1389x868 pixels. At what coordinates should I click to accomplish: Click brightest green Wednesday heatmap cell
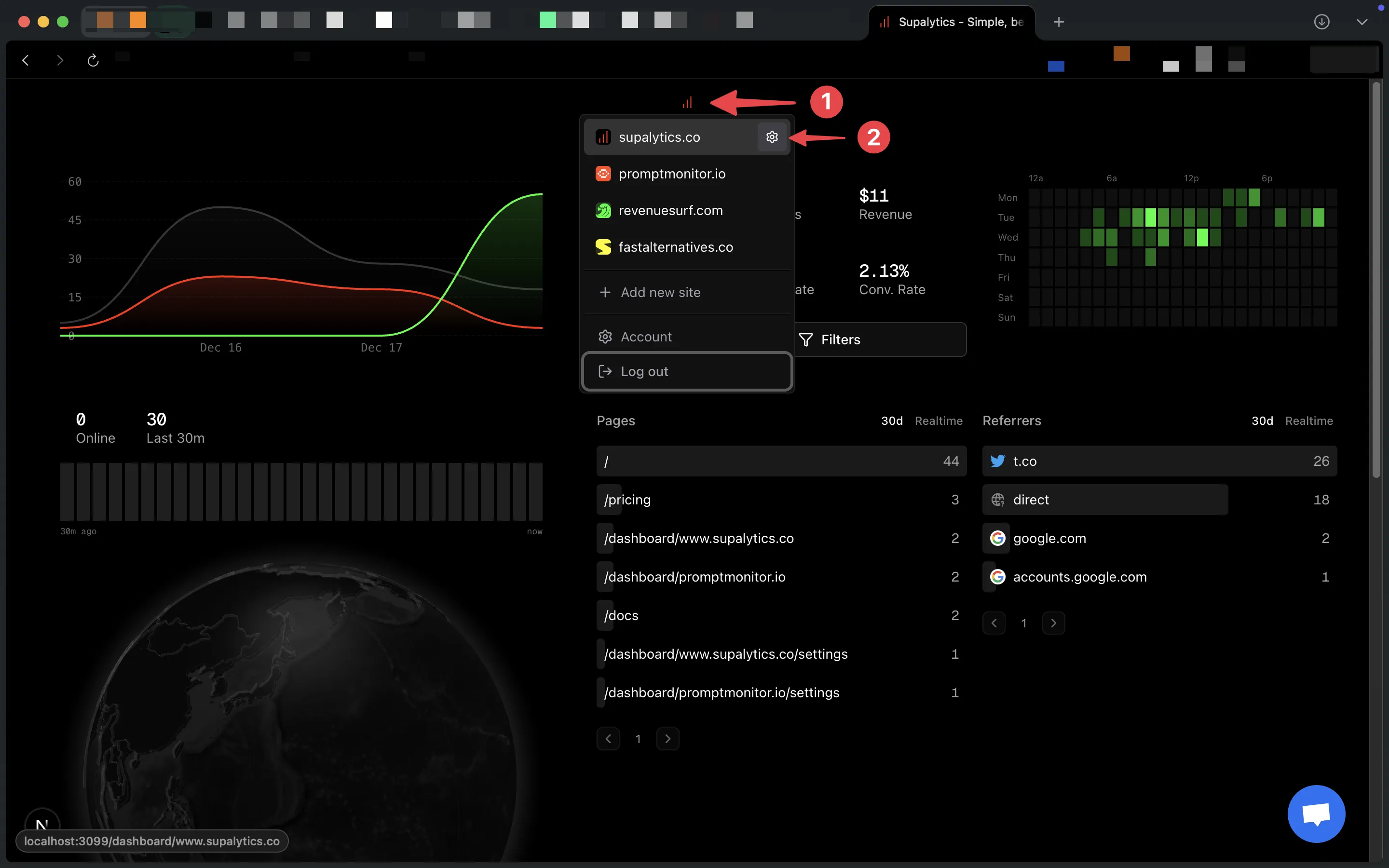(x=1202, y=238)
